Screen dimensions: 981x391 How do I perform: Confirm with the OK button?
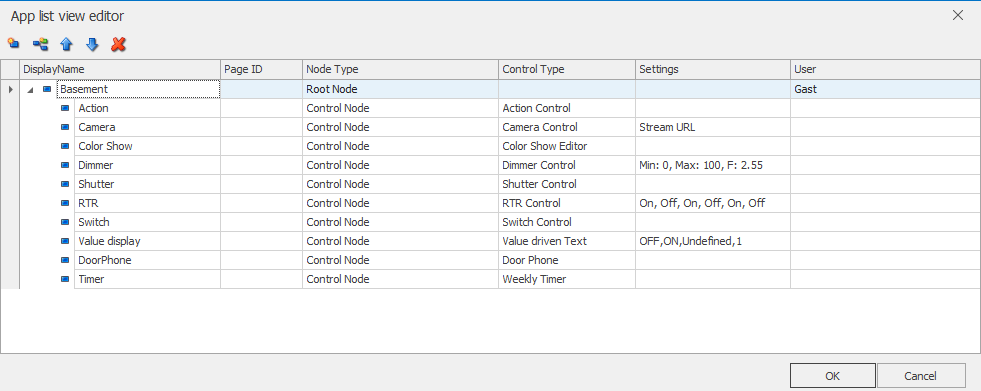tap(833, 376)
